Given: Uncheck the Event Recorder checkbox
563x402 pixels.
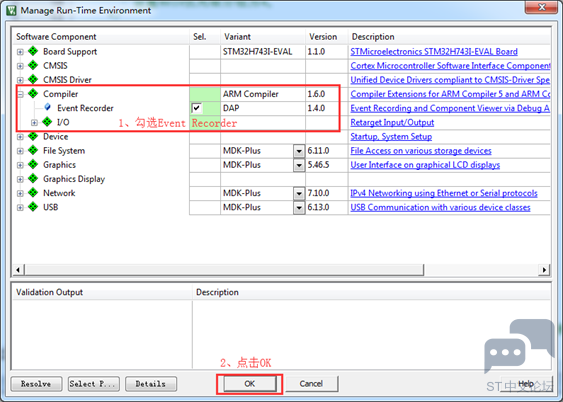Looking at the screenshot, I should [x=197, y=108].
